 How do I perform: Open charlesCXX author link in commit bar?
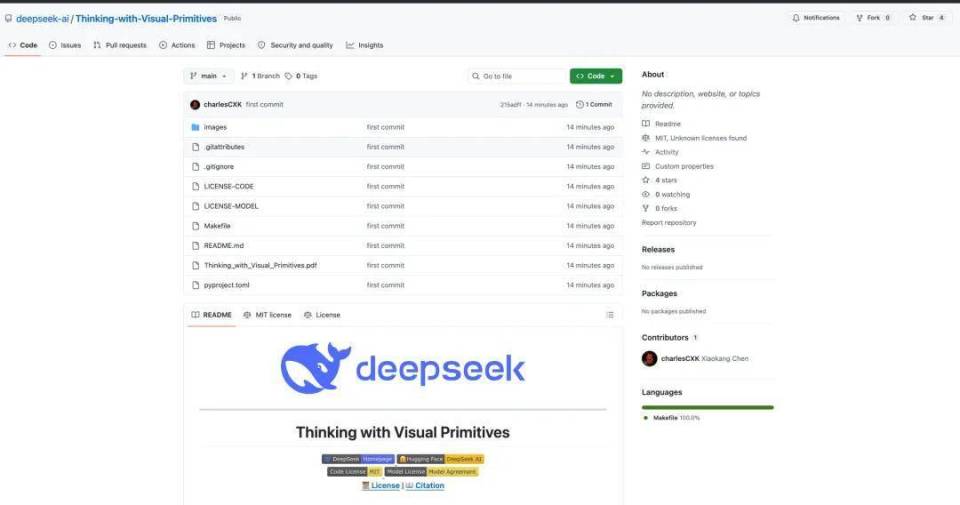pyautogui.click(x=222, y=105)
